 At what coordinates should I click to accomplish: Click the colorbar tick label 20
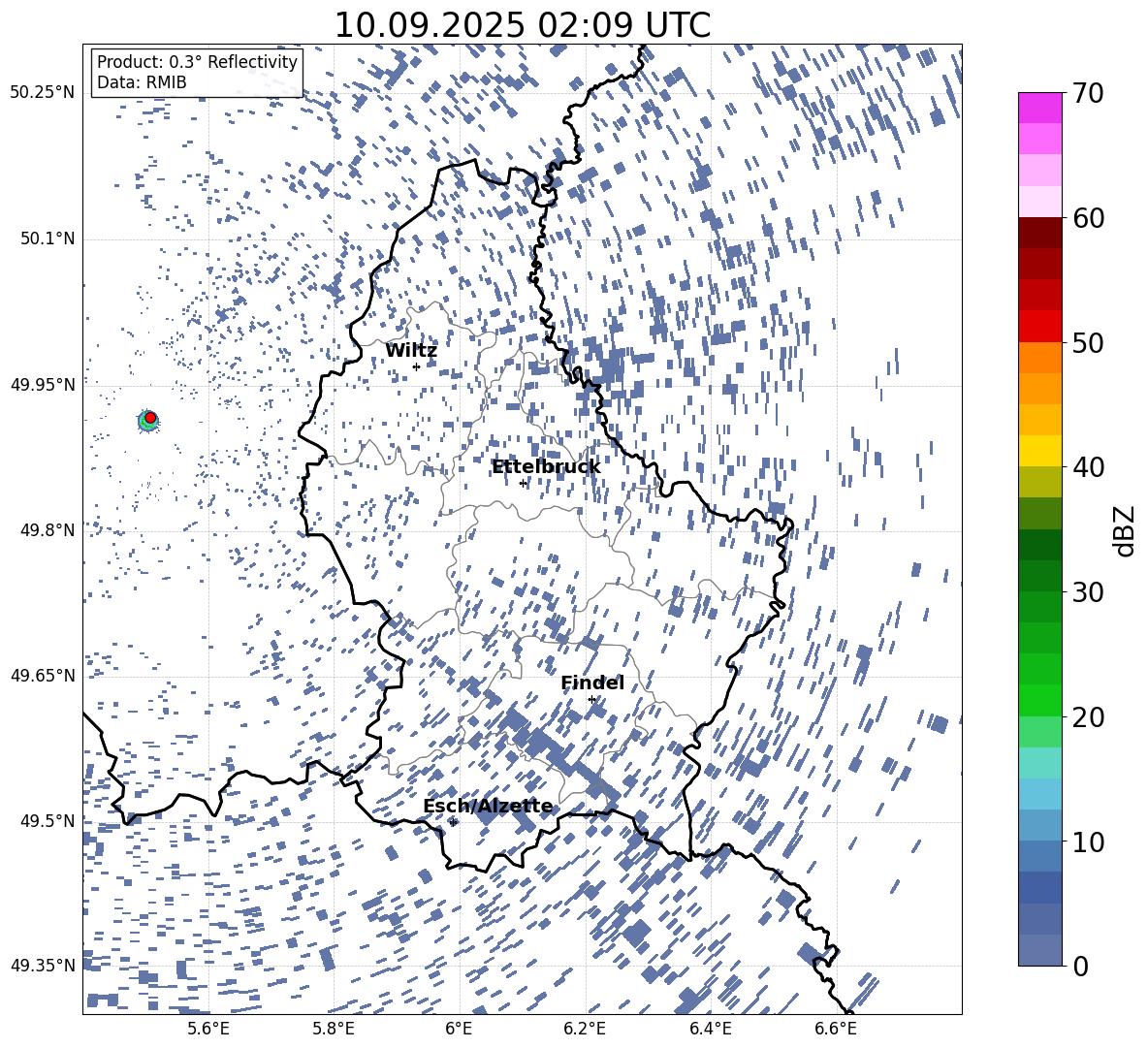click(1088, 717)
